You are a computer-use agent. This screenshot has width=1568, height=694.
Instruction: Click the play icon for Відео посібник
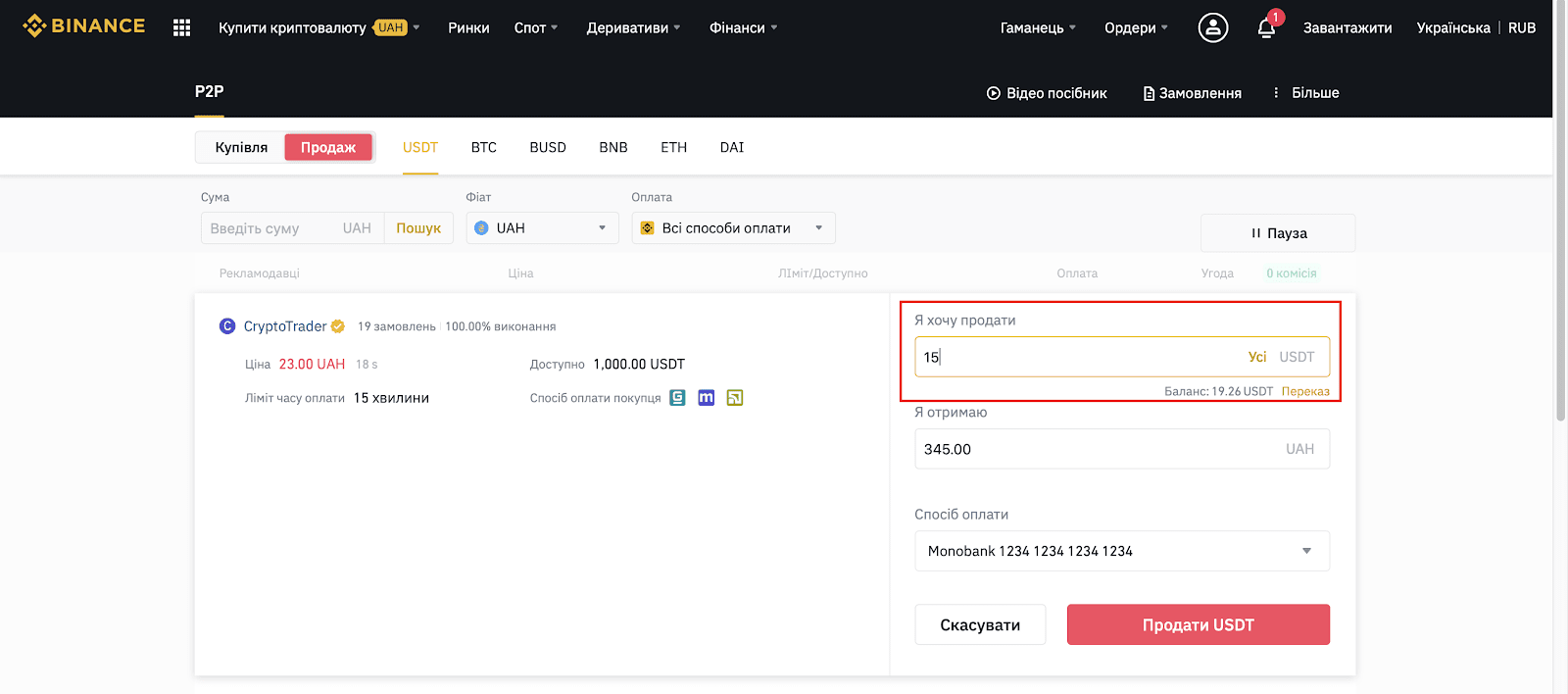click(994, 93)
